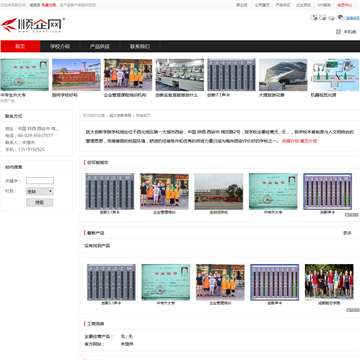
Task: Click the 工商信息 section heading
Action: 96,324
